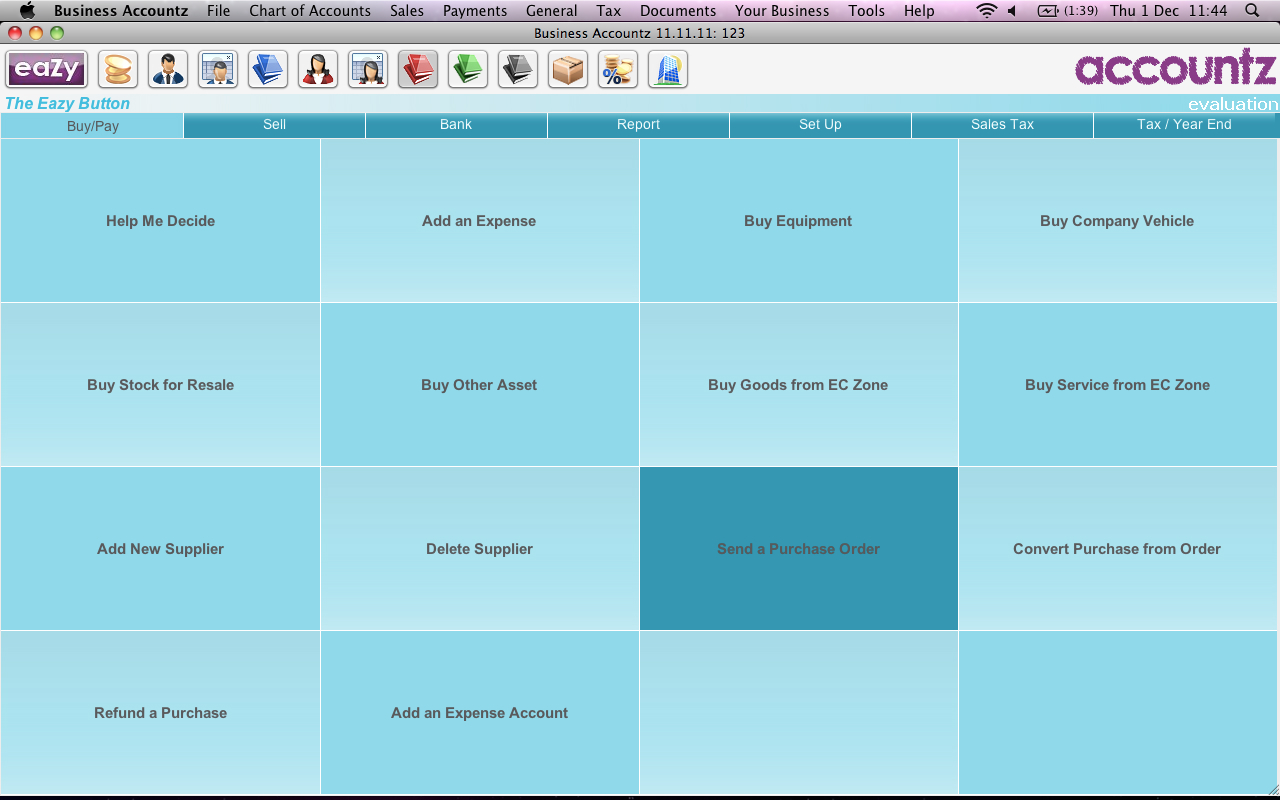Click Add an Expense Account tile
Screen dimensions: 1280x800
click(479, 713)
